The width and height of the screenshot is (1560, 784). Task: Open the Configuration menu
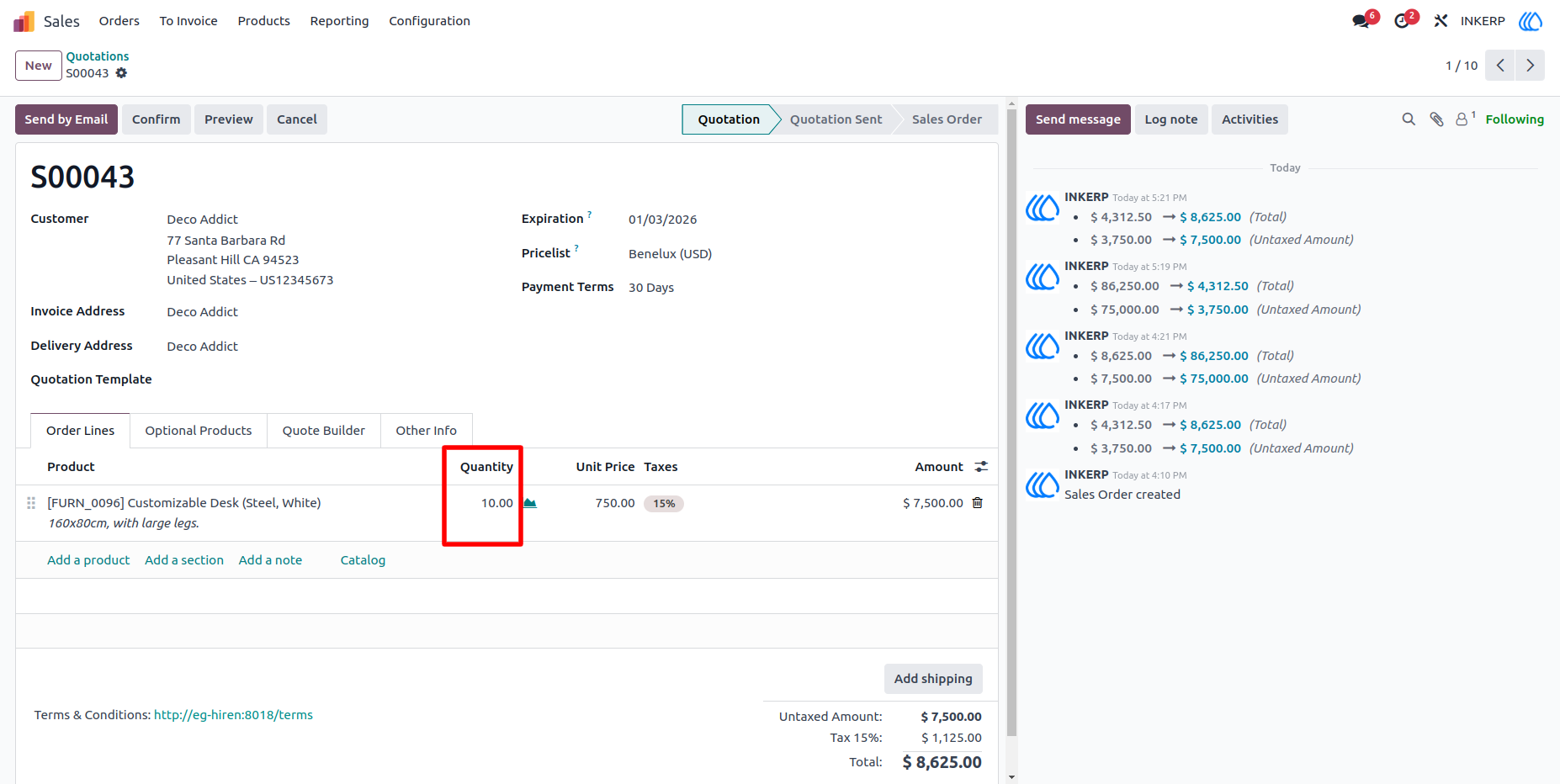tap(429, 21)
